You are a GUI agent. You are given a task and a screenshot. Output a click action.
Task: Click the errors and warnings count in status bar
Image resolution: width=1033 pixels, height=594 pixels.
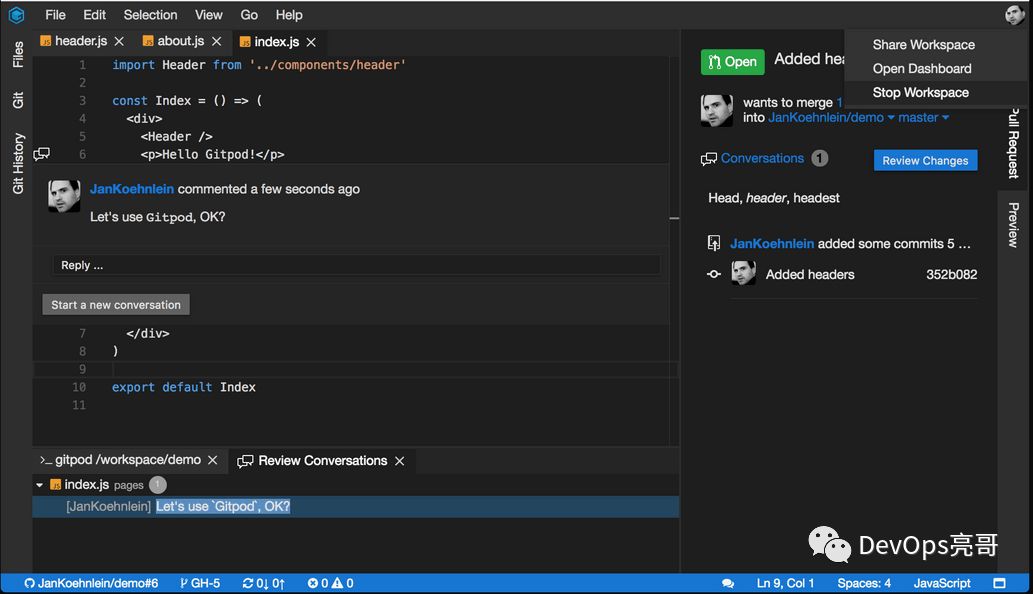330,583
